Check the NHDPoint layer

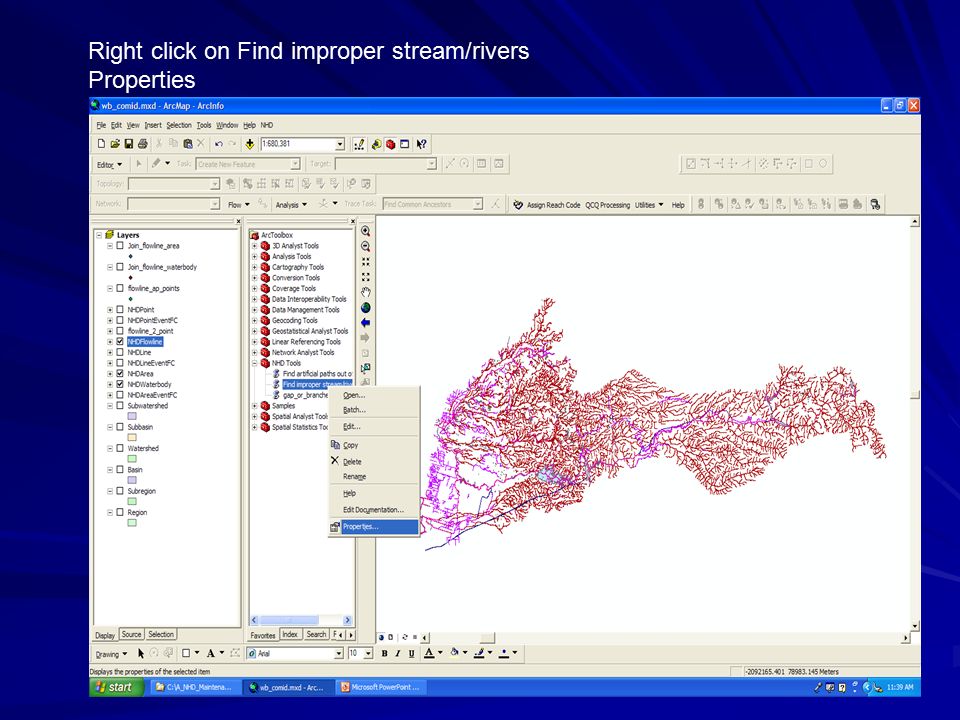(120, 310)
